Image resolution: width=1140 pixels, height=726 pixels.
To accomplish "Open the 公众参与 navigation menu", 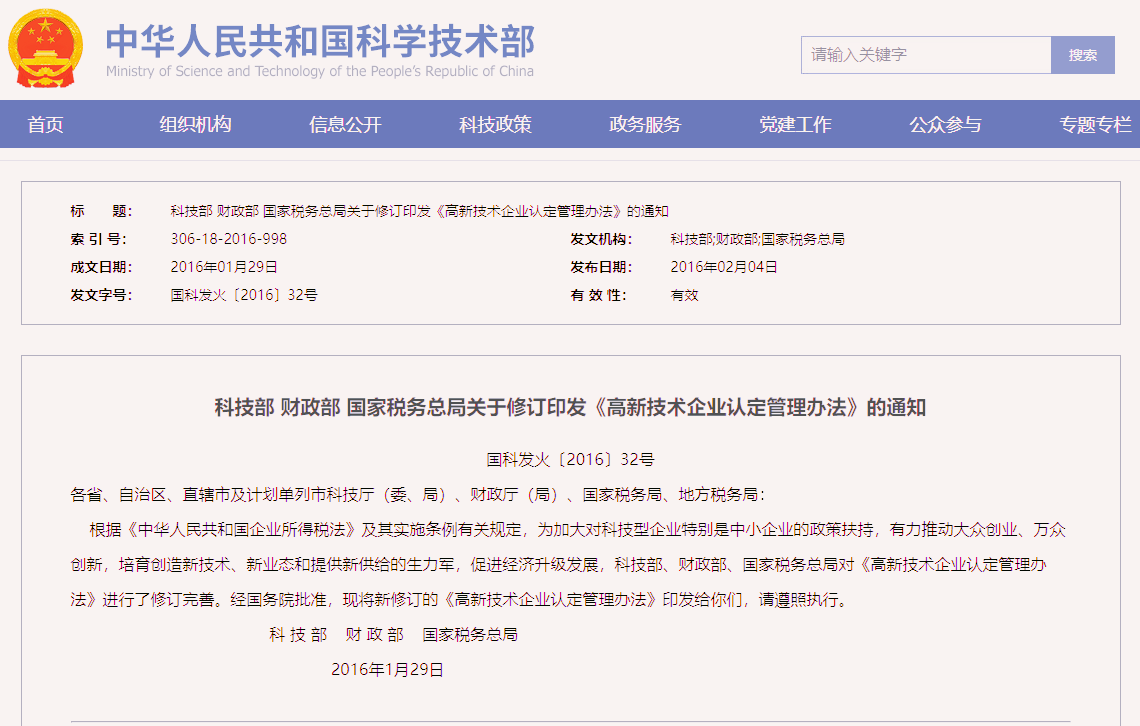I will coord(945,124).
